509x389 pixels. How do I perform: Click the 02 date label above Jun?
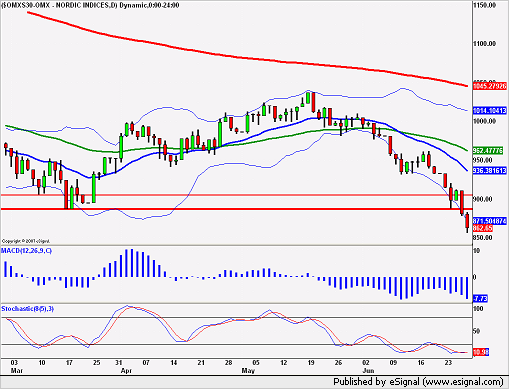[x=366, y=363]
